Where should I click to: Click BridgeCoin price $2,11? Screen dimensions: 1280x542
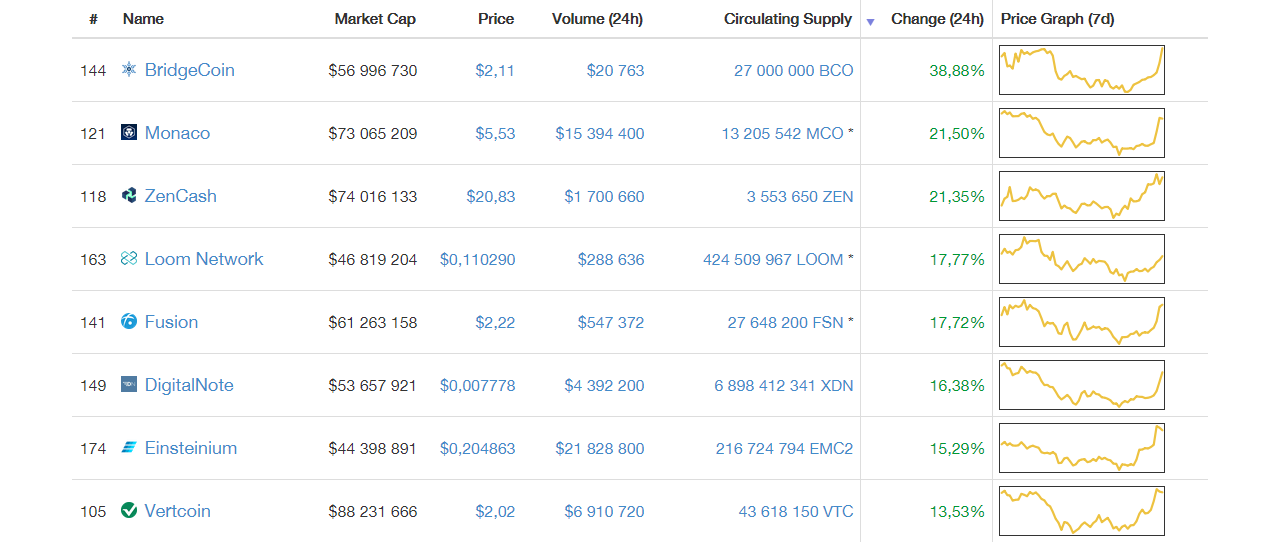[495, 70]
